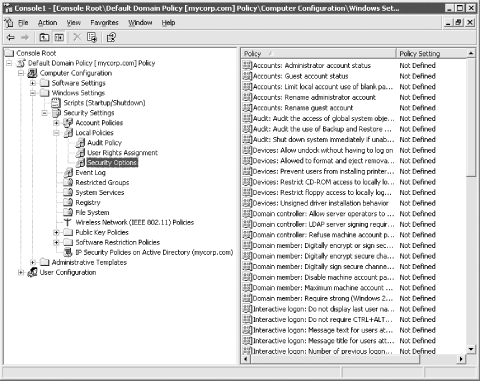Select Accounts: Rename guest account policy
This screenshot has width=481, height=381.
(303, 108)
